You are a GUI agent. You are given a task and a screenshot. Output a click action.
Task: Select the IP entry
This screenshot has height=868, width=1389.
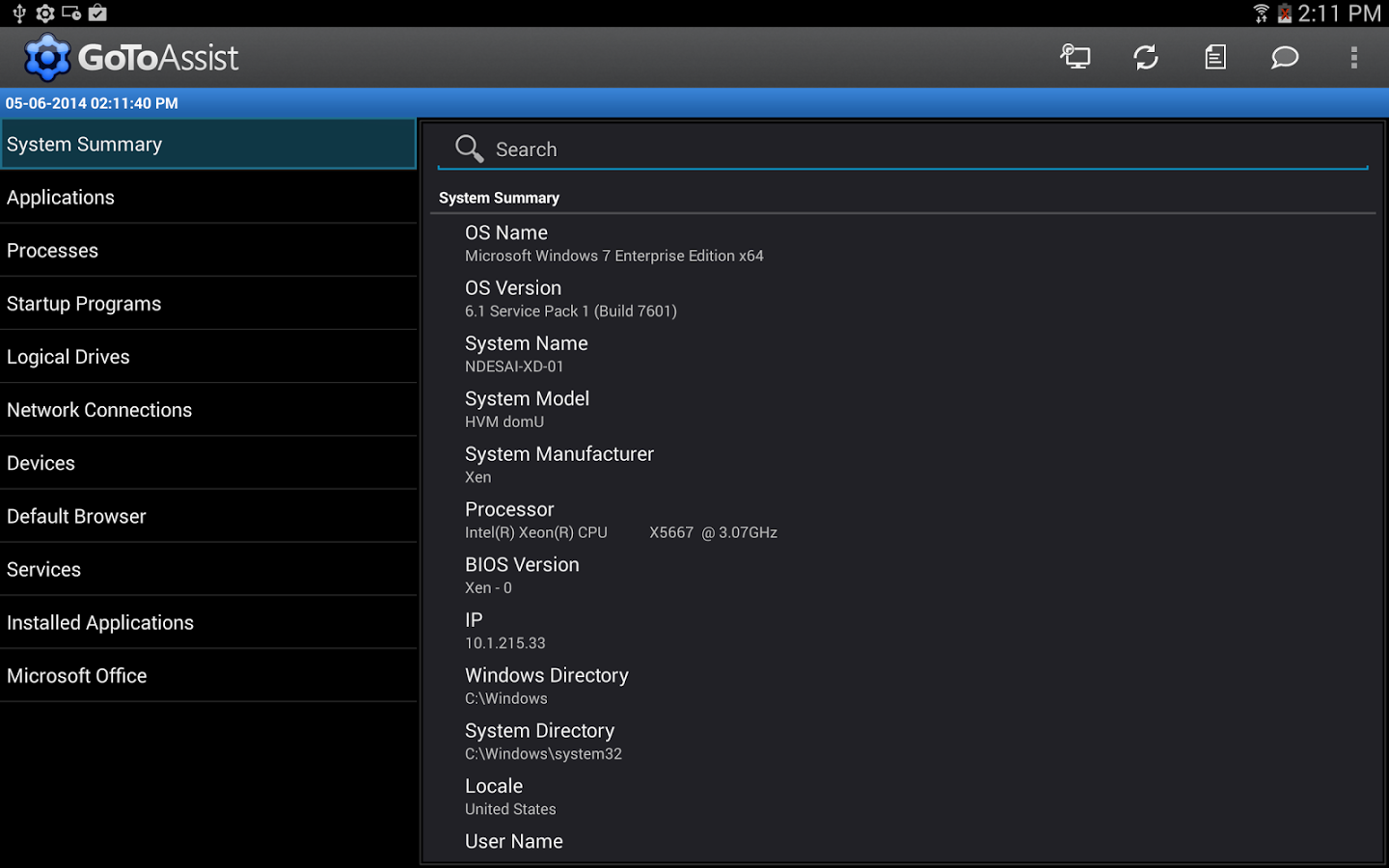click(x=903, y=630)
